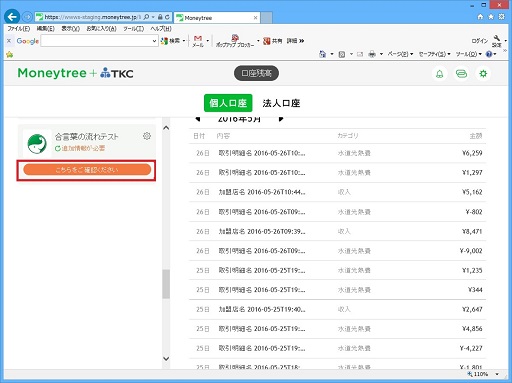This screenshot has height=383, width=512.
Task: Go to previous month arrow
Action: (x=198, y=119)
